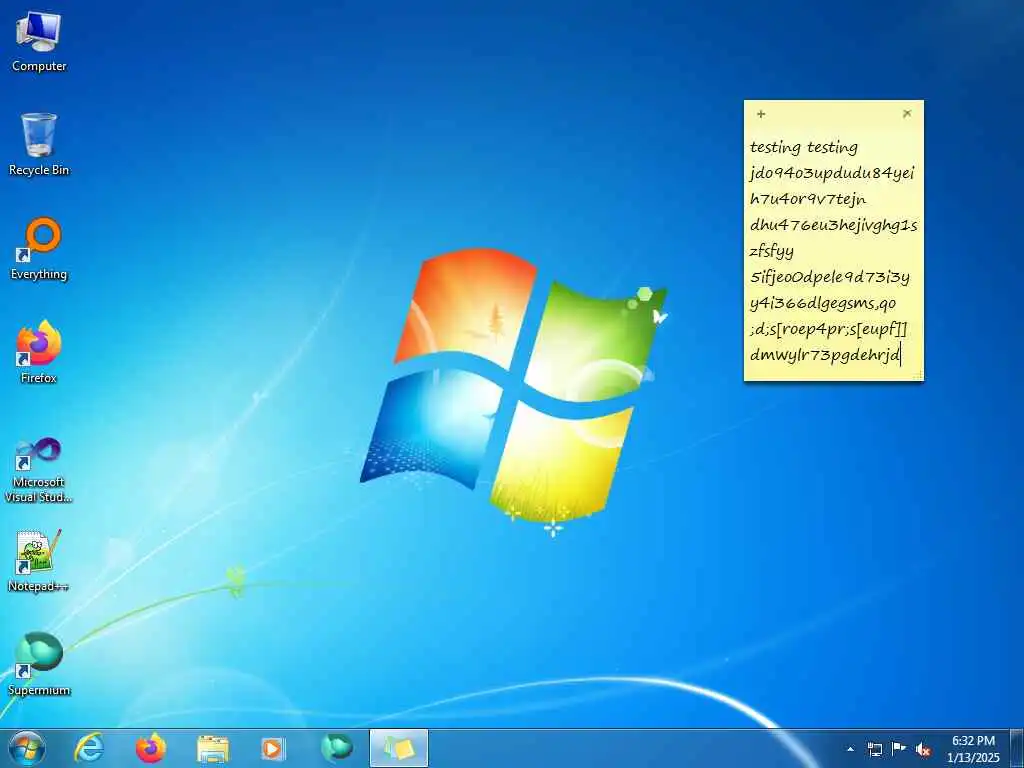The width and height of the screenshot is (1024, 768).
Task: Open Windows Explorer from the taskbar
Action: (213, 749)
